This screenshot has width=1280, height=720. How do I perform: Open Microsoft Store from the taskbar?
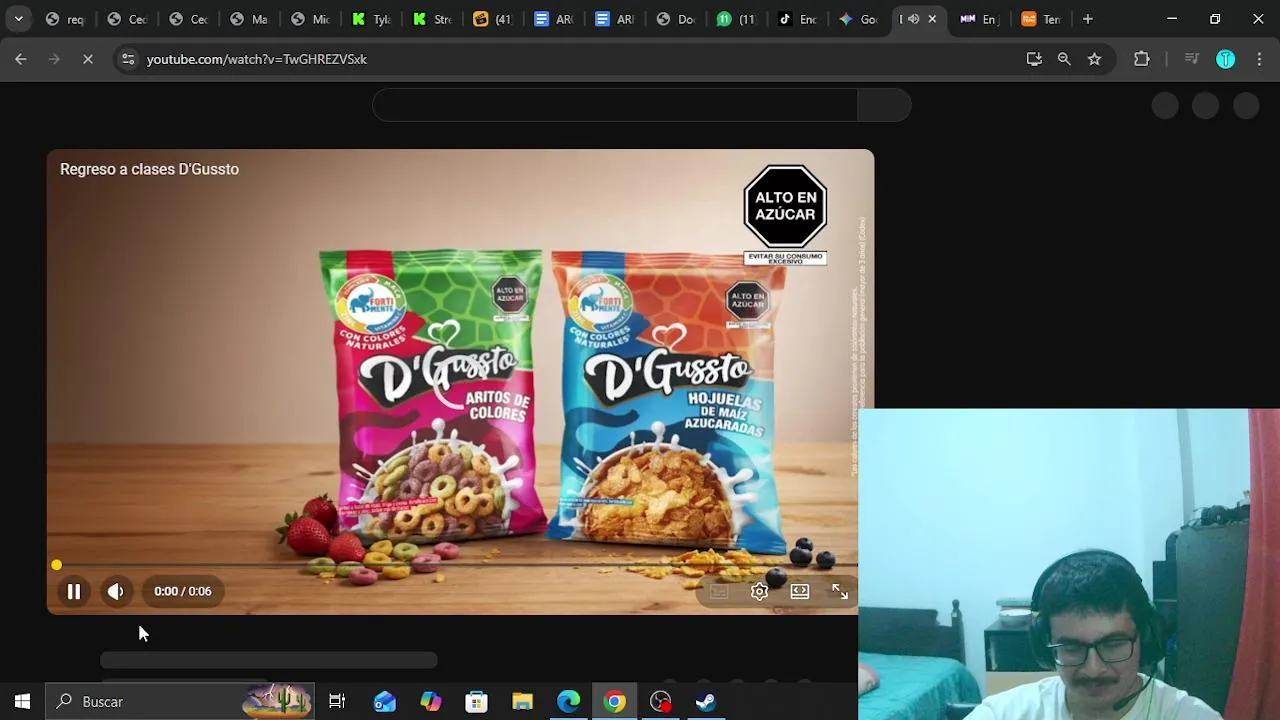[476, 702]
